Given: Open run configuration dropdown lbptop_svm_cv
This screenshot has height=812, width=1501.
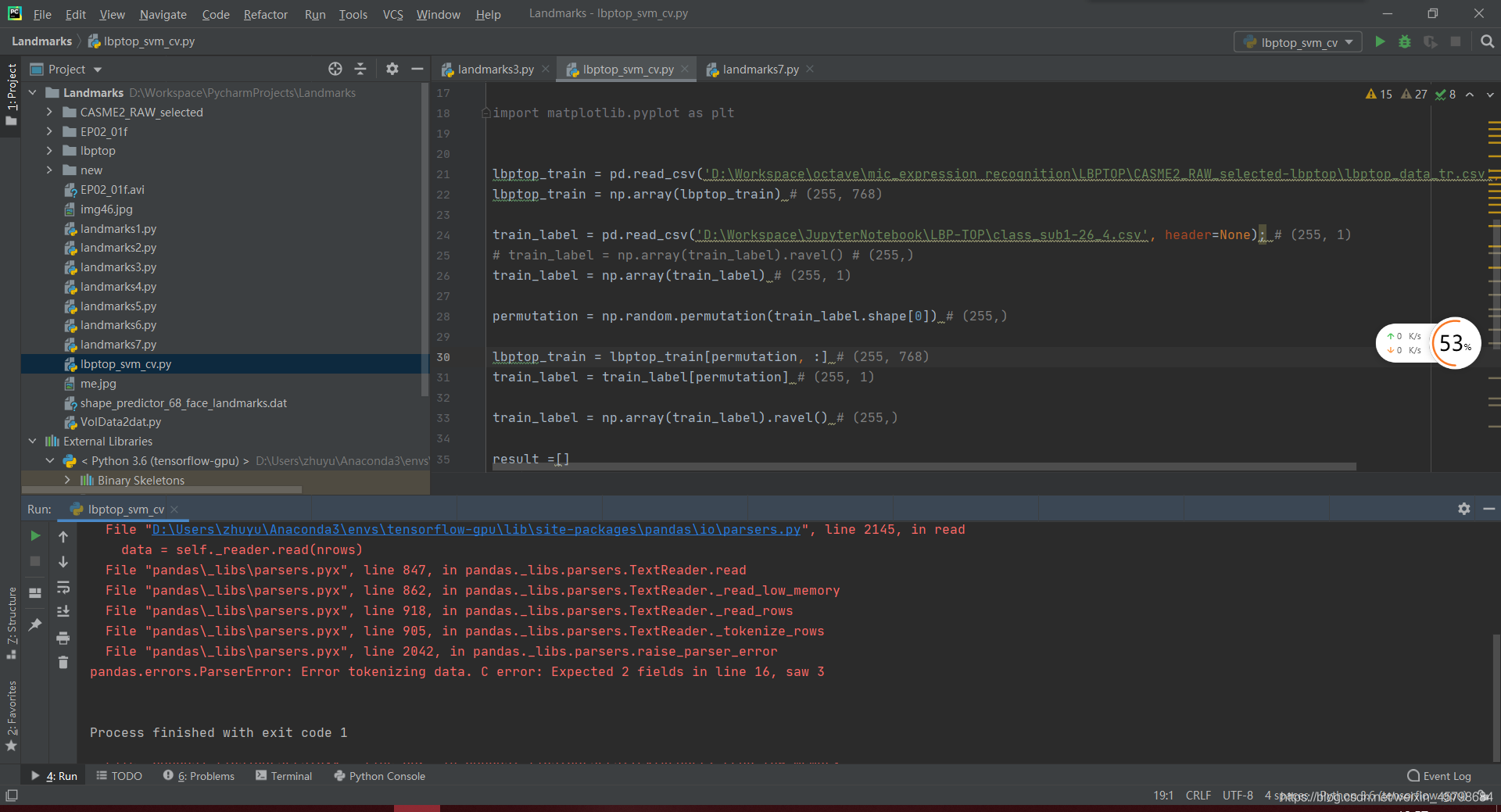Looking at the screenshot, I should [x=1298, y=42].
